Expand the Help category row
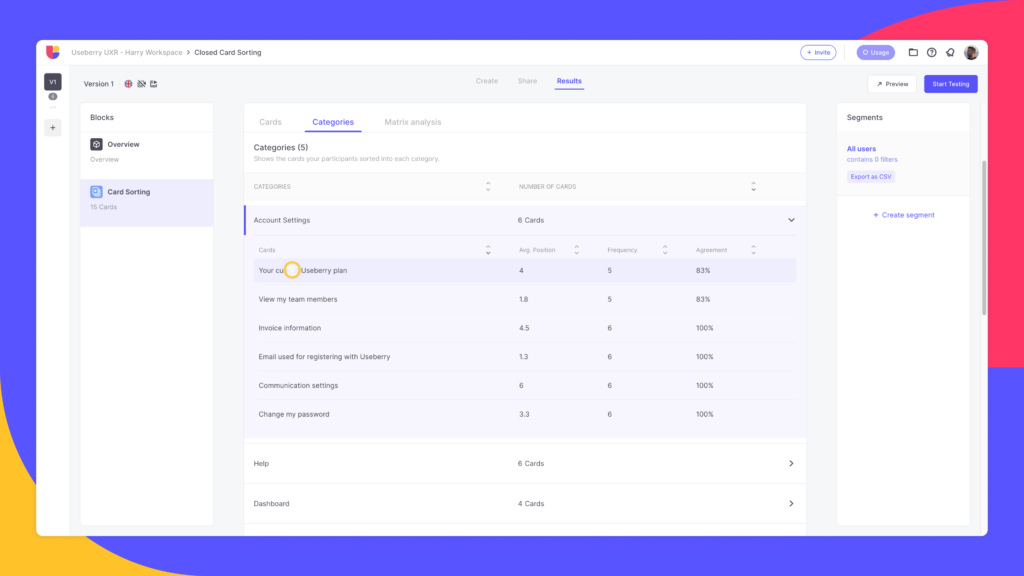The height and width of the screenshot is (576, 1024). (x=791, y=463)
